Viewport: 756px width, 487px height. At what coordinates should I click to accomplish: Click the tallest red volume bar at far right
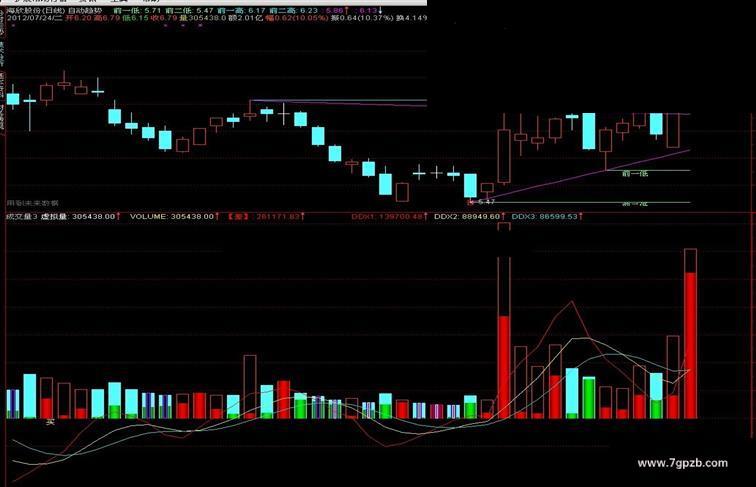tap(690, 334)
